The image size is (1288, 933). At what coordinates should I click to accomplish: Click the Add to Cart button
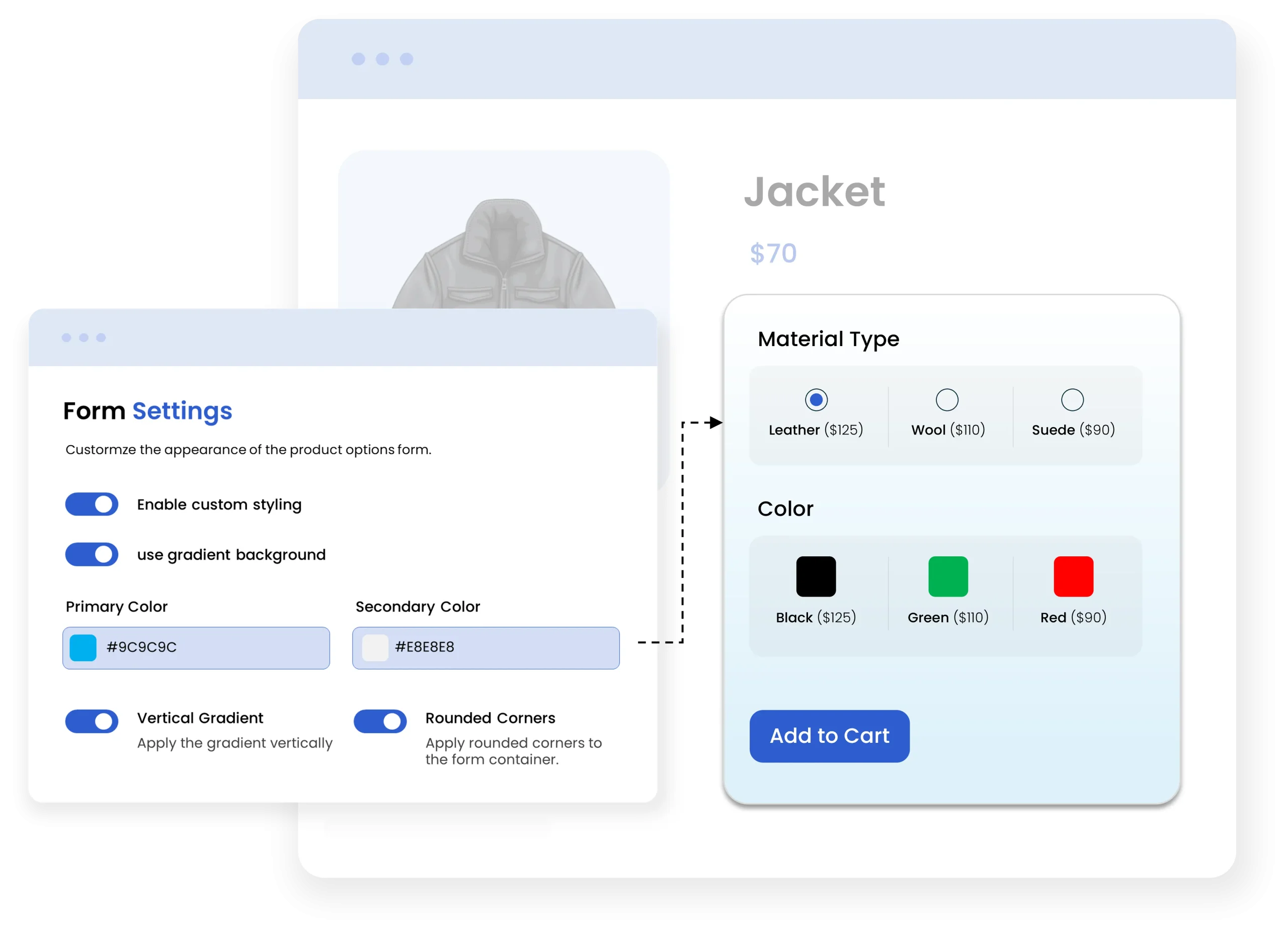(829, 736)
